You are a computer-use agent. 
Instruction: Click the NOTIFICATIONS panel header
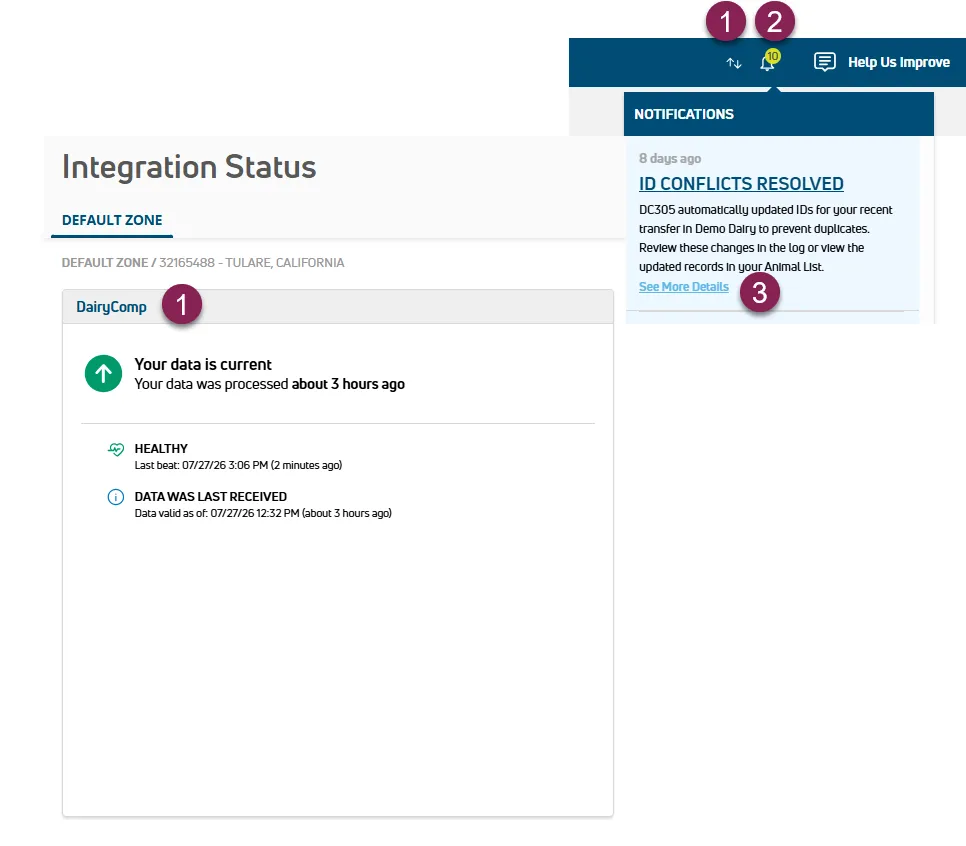coord(779,114)
